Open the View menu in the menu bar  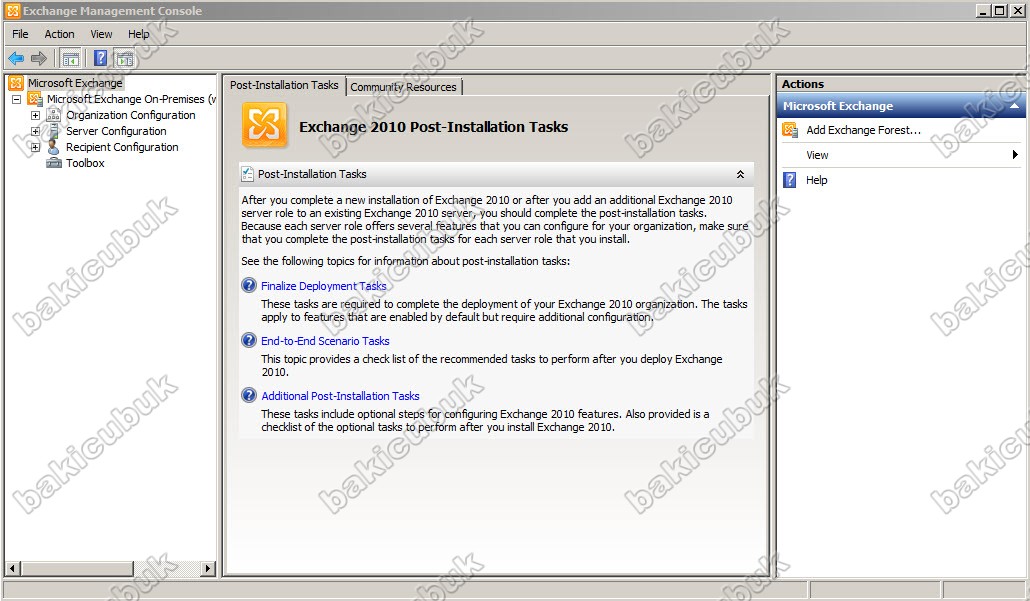click(x=101, y=34)
